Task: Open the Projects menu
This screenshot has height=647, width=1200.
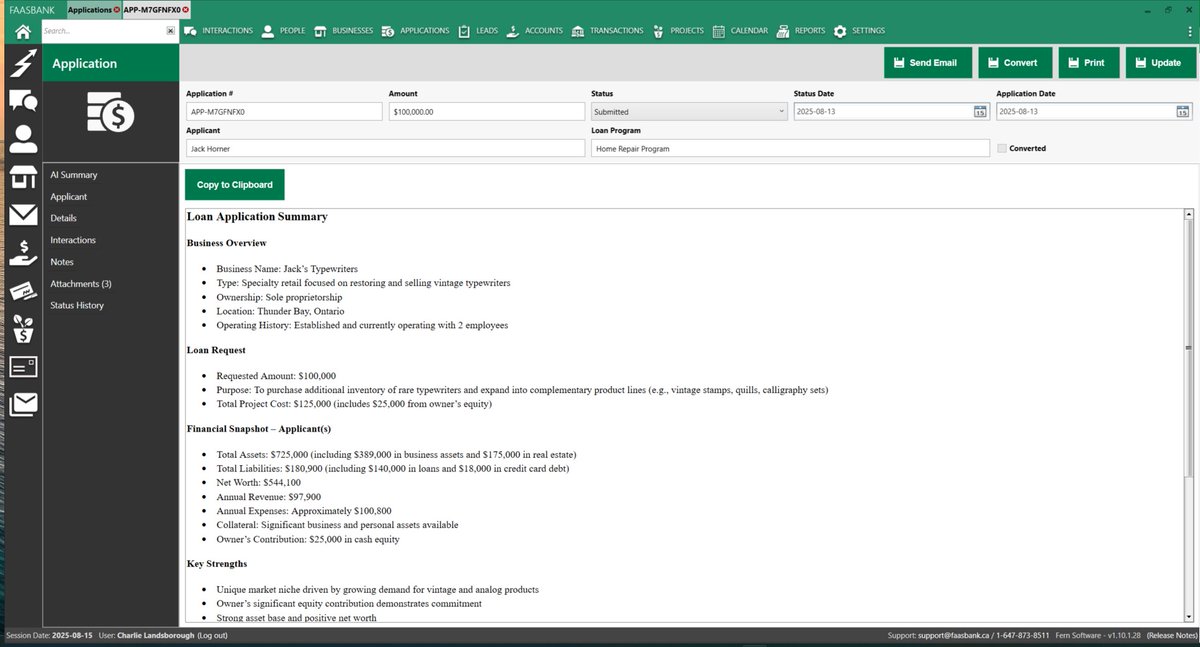Action: tap(678, 31)
